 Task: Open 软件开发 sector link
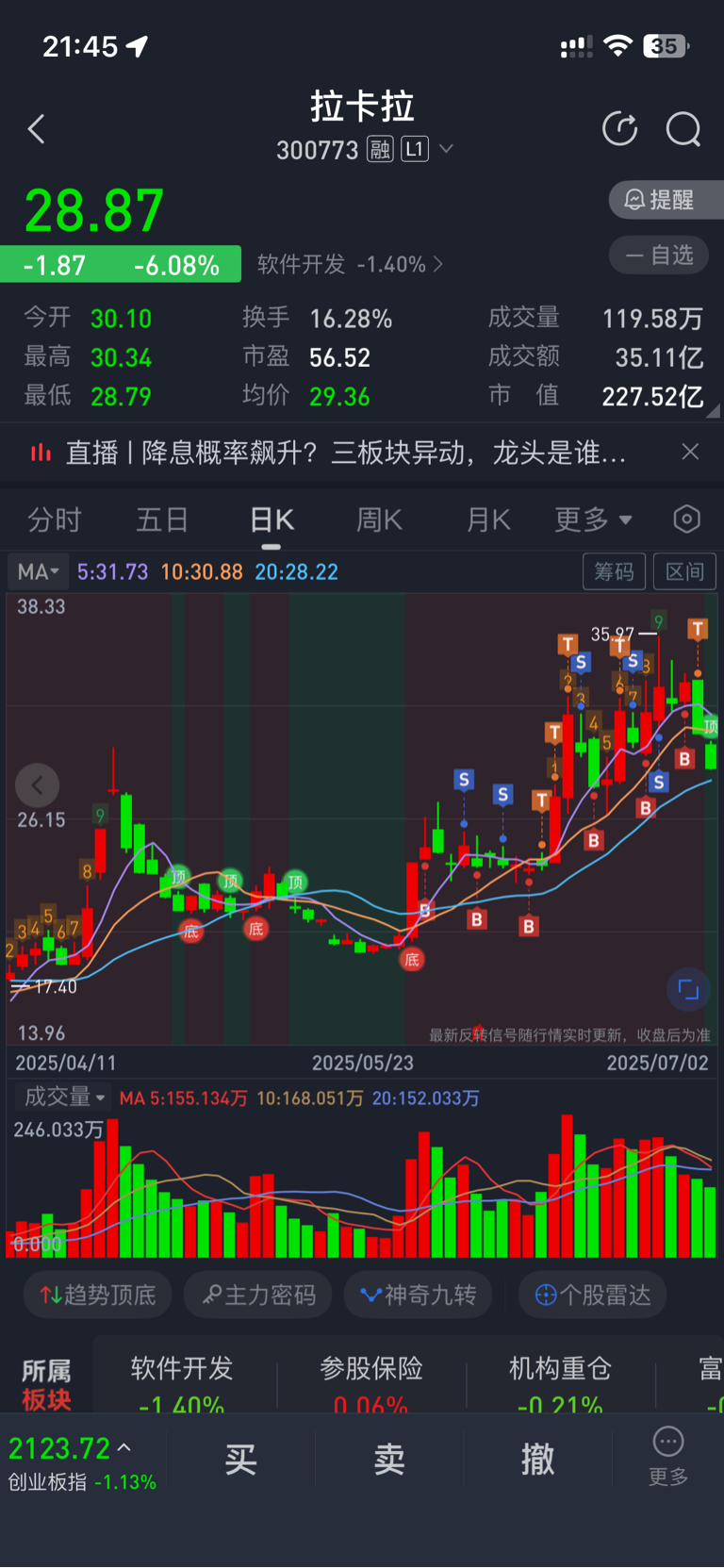[x=349, y=264]
